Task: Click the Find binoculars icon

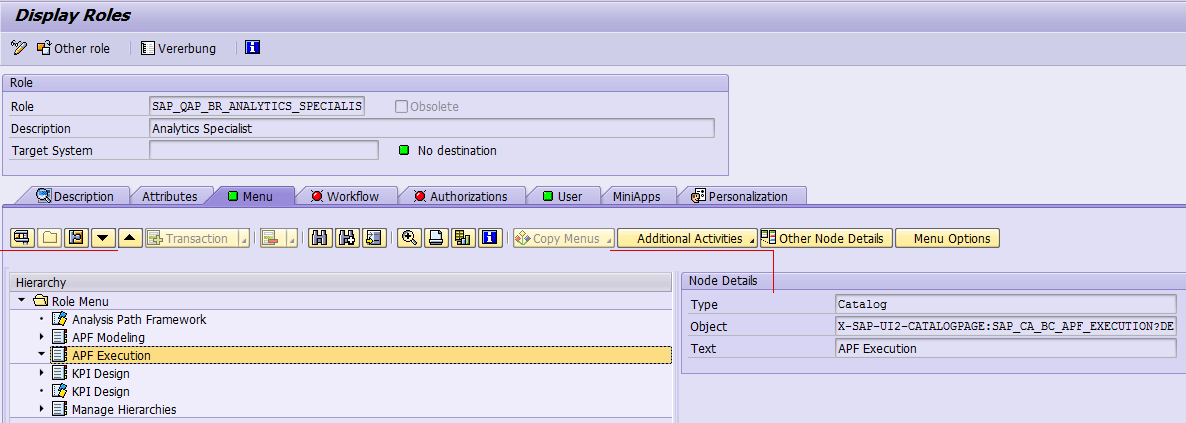Action: (x=319, y=238)
